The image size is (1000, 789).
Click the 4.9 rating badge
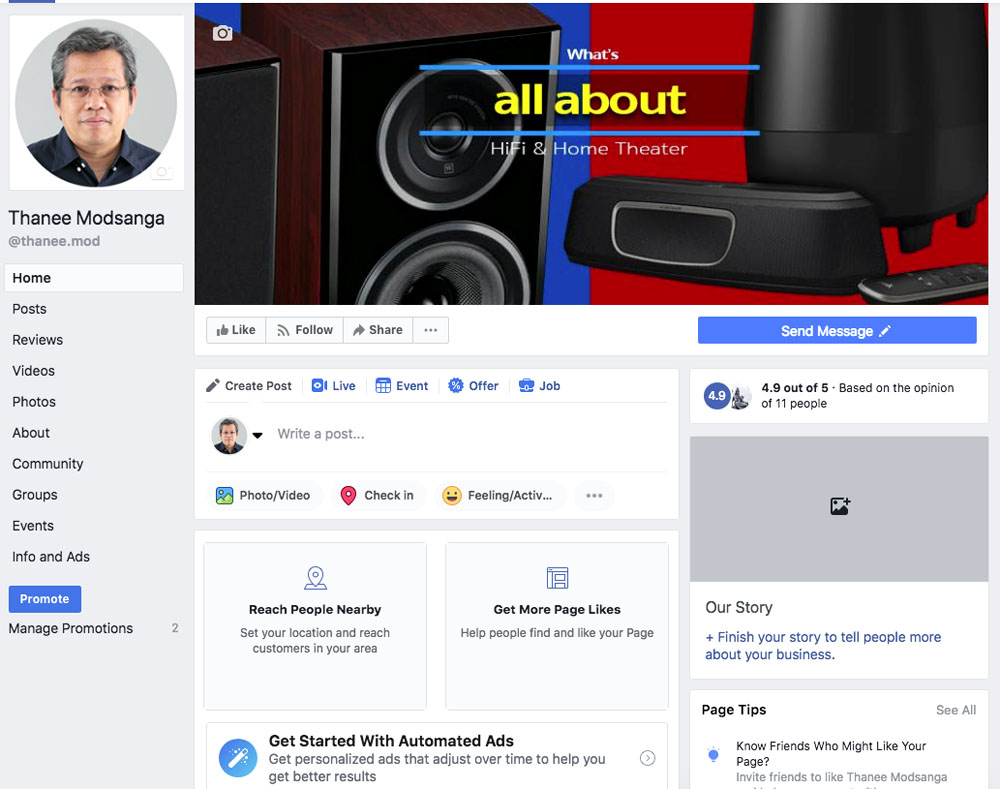pyautogui.click(x=716, y=396)
